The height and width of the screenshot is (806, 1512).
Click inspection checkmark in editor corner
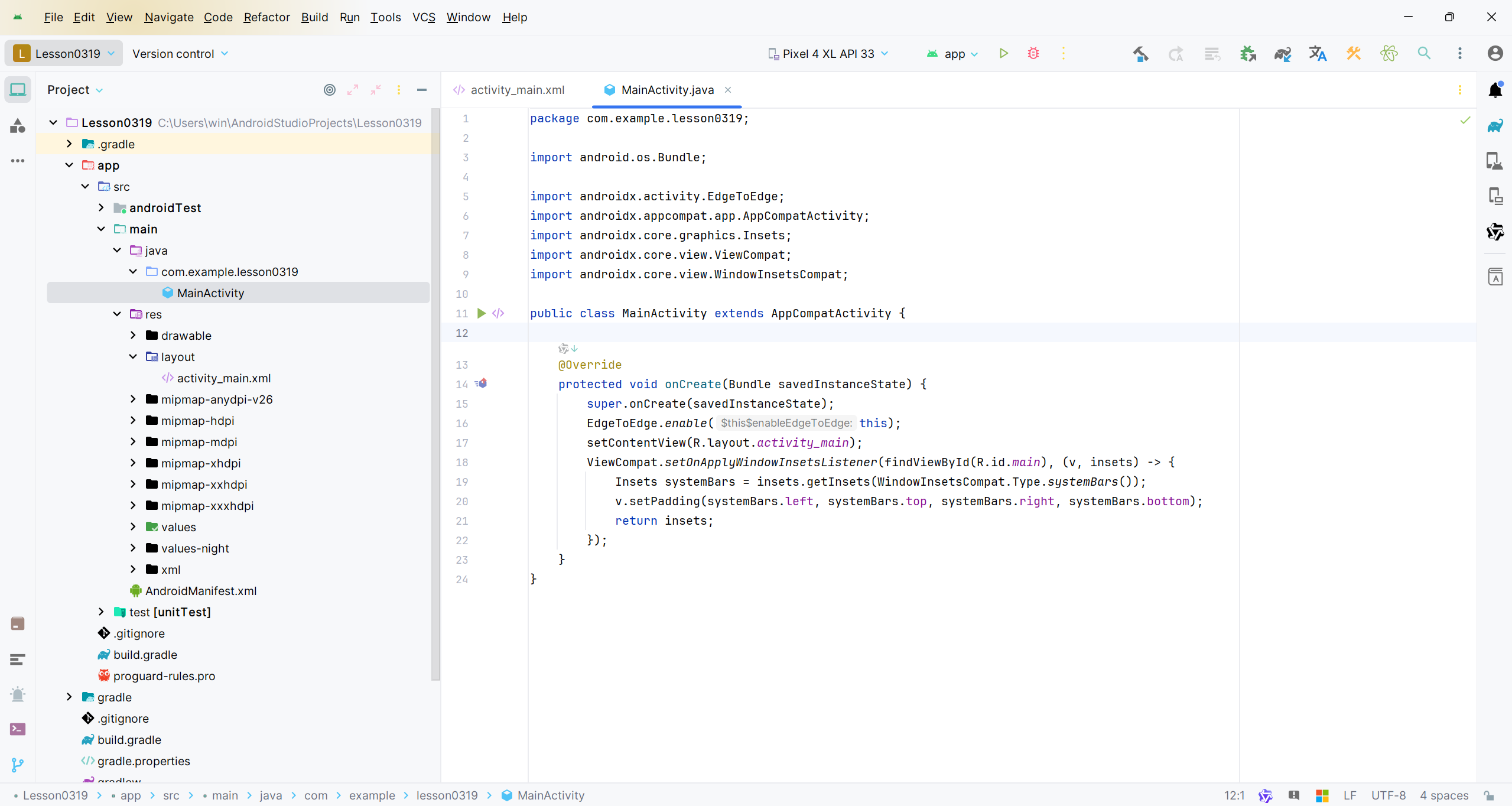tap(1465, 120)
